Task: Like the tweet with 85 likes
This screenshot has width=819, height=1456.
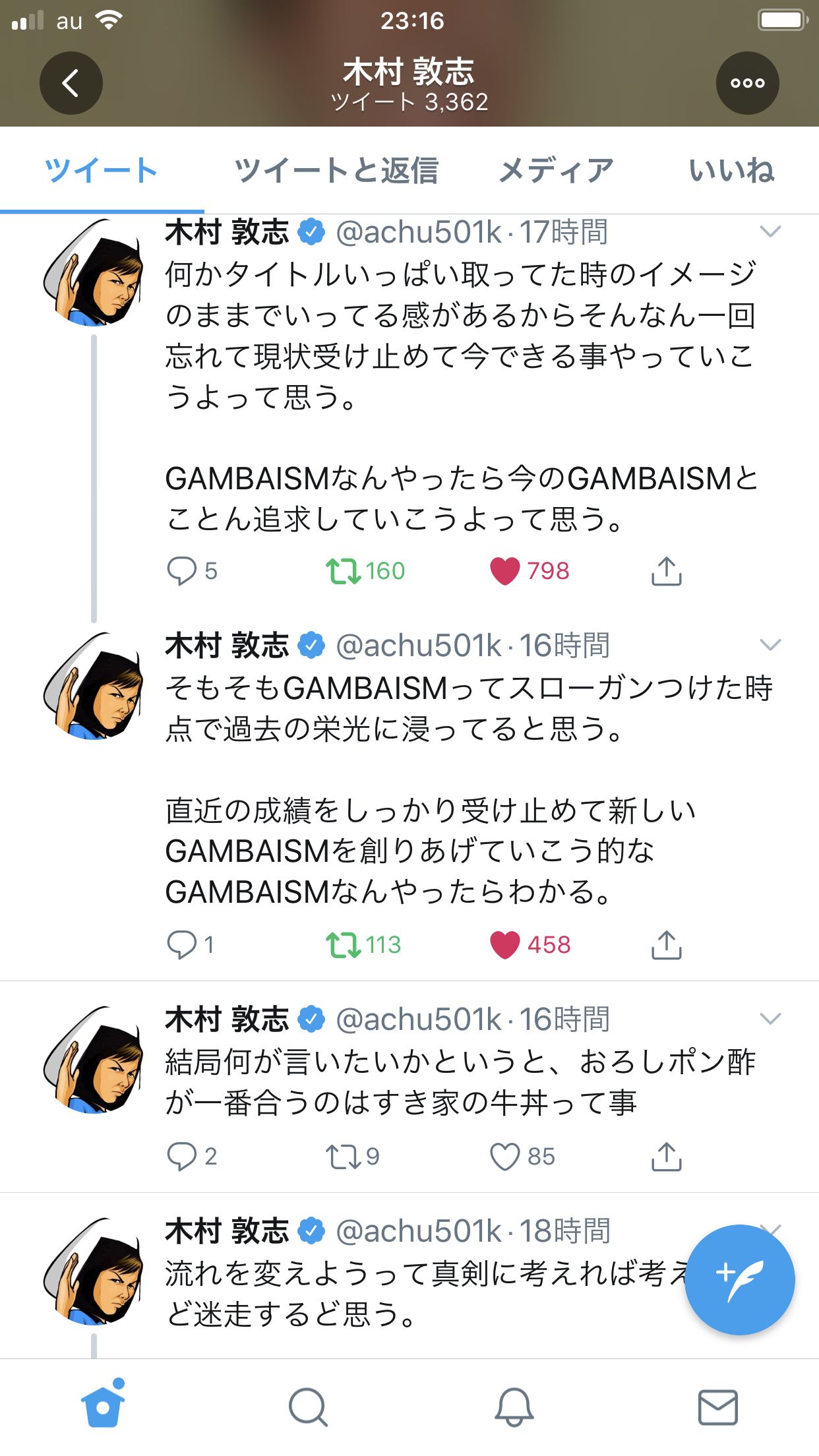Action: 505,1157
